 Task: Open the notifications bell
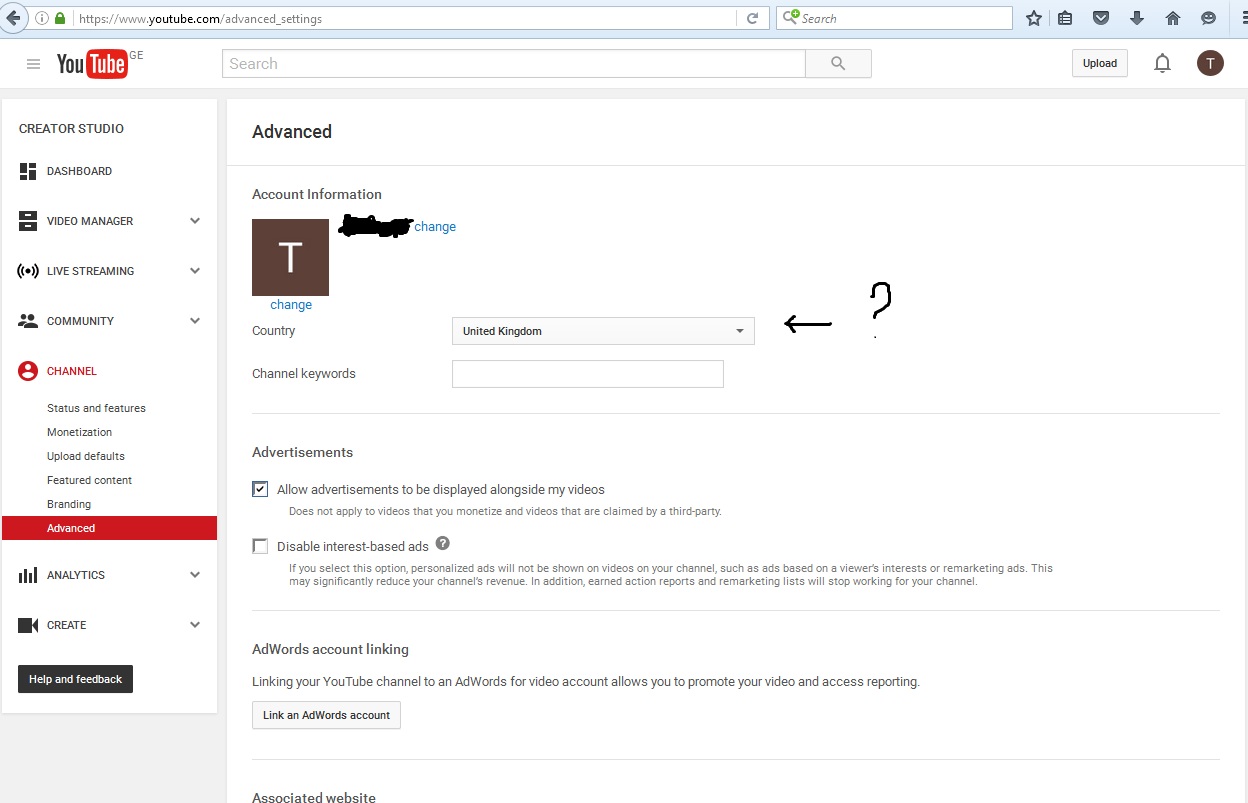pyautogui.click(x=1162, y=64)
